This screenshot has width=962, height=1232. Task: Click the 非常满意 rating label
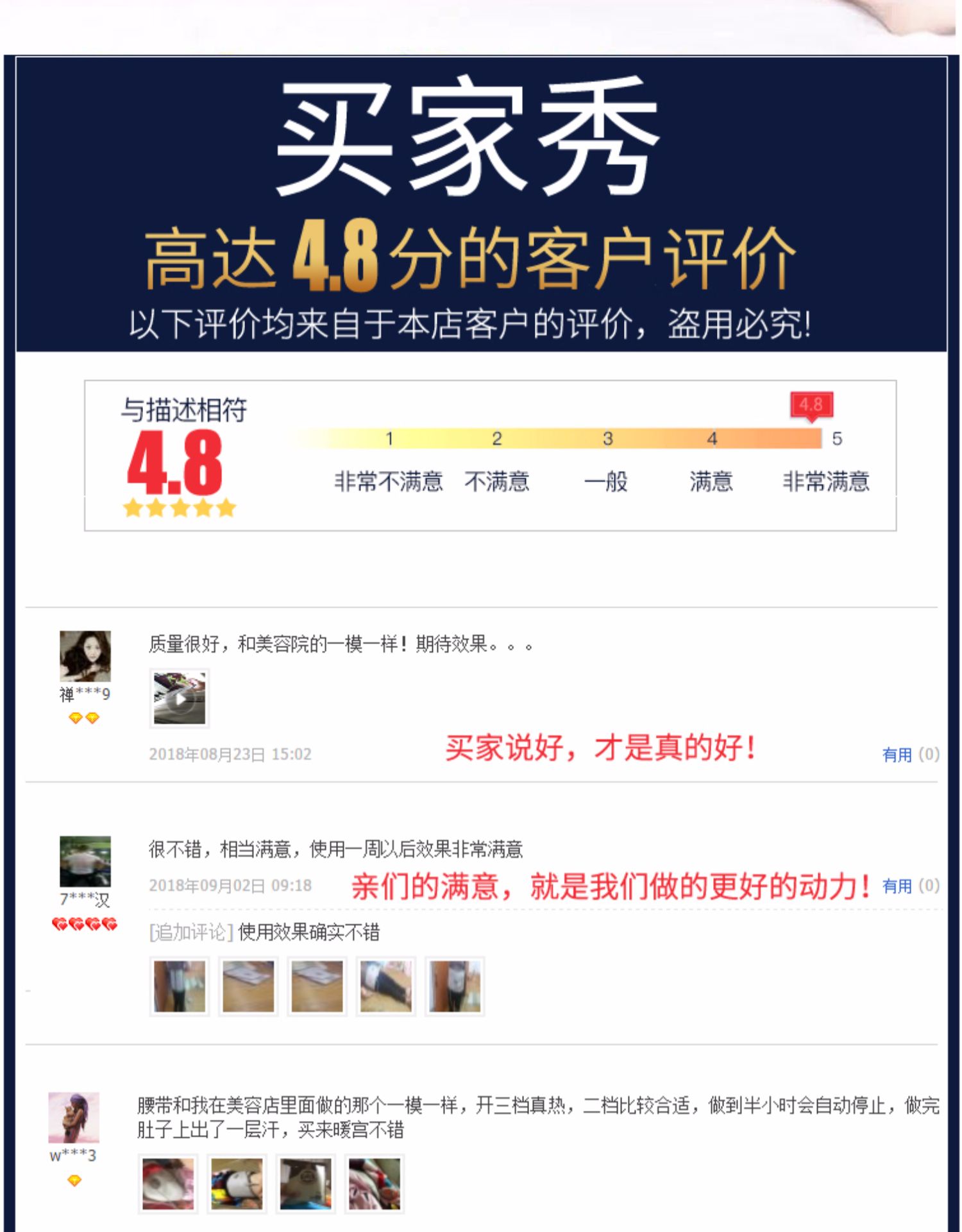coord(826,481)
